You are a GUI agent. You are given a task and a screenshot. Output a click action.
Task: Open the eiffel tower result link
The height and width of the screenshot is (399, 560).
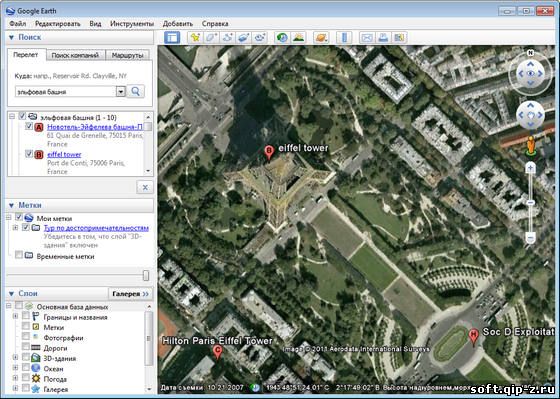[x=64, y=154]
